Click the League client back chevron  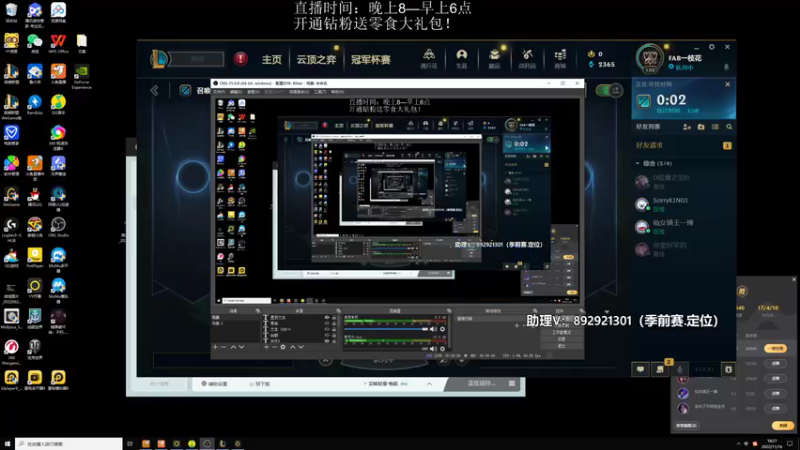(155, 90)
